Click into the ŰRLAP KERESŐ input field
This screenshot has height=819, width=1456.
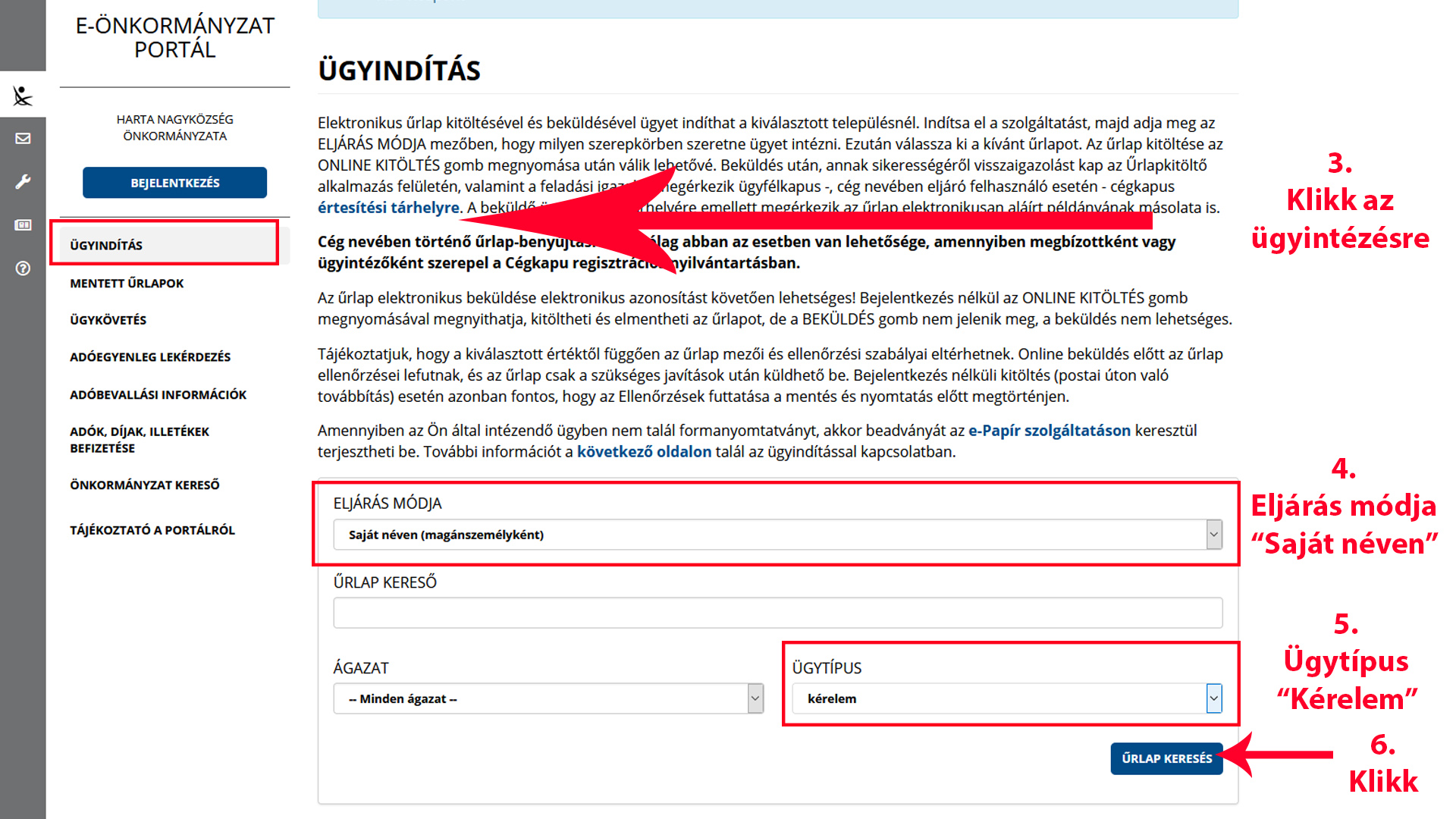pyautogui.click(x=778, y=613)
